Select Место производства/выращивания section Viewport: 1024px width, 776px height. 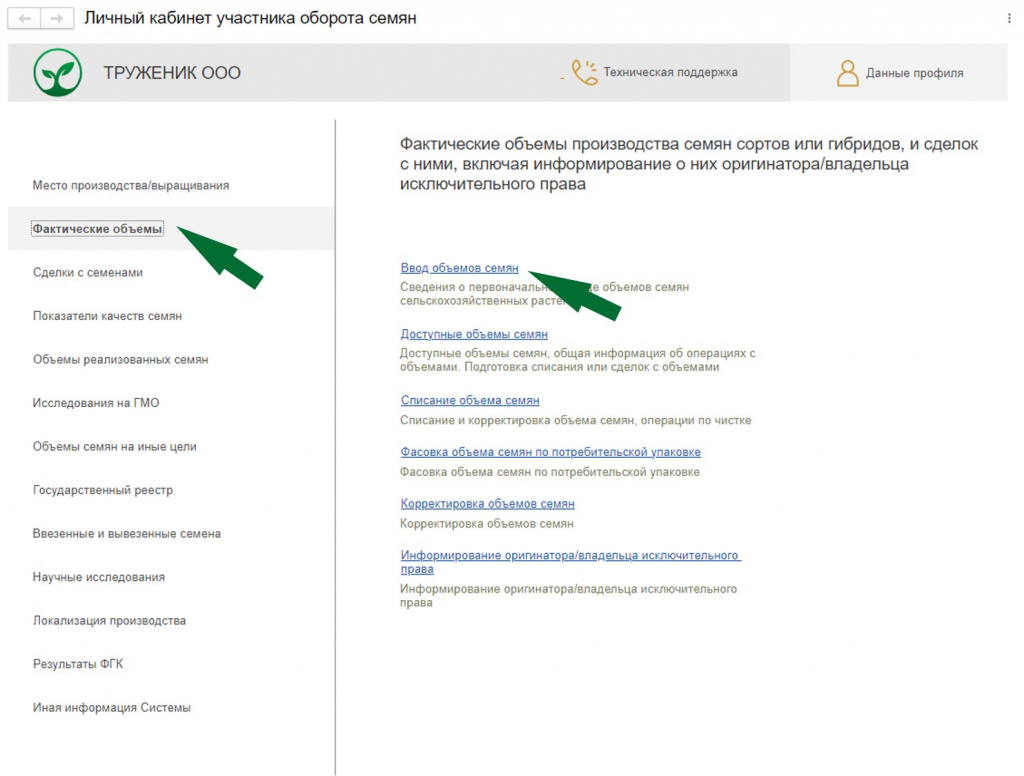point(131,186)
